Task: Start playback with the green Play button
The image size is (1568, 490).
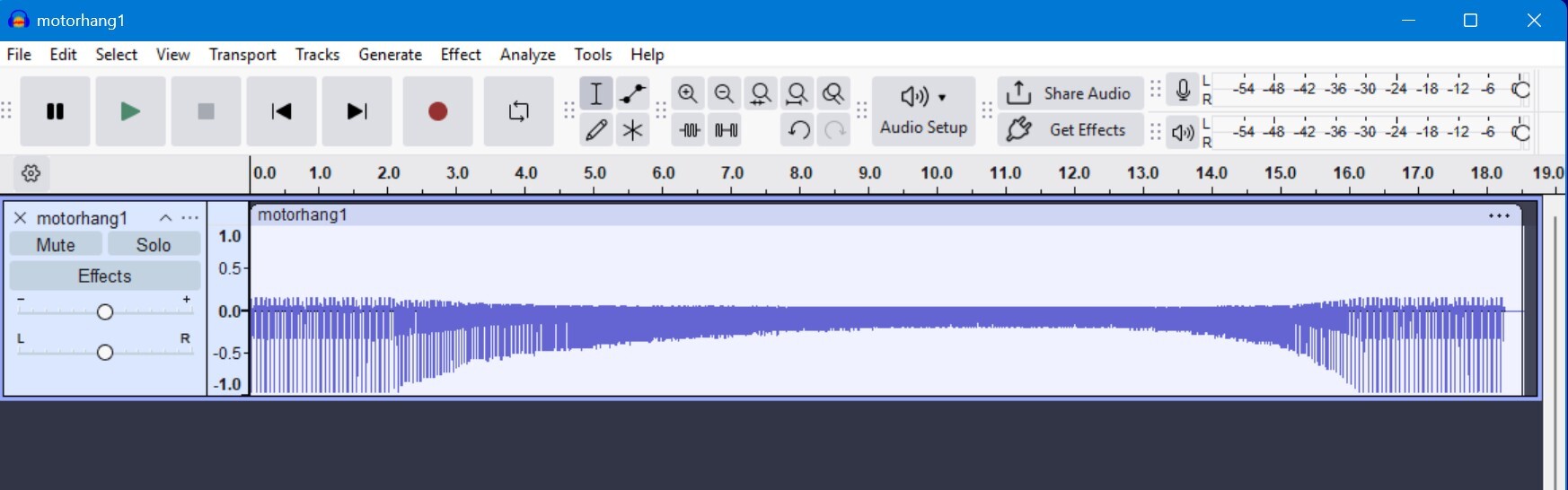Action: [130, 111]
